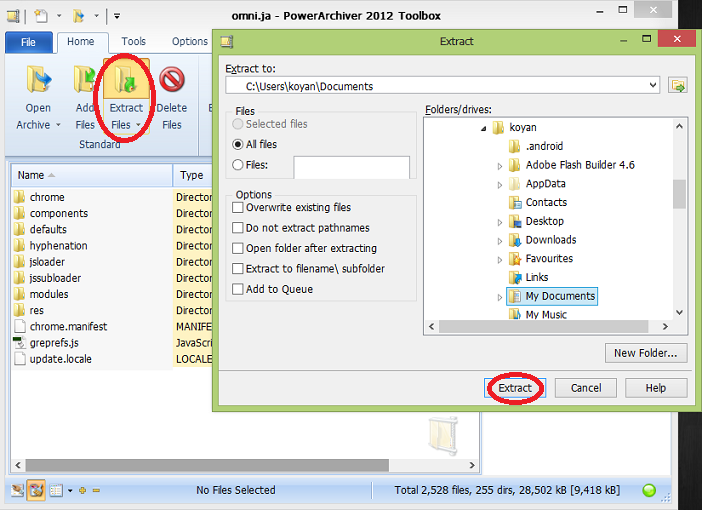
Task: Select the Files: radio button
Action: point(238,165)
